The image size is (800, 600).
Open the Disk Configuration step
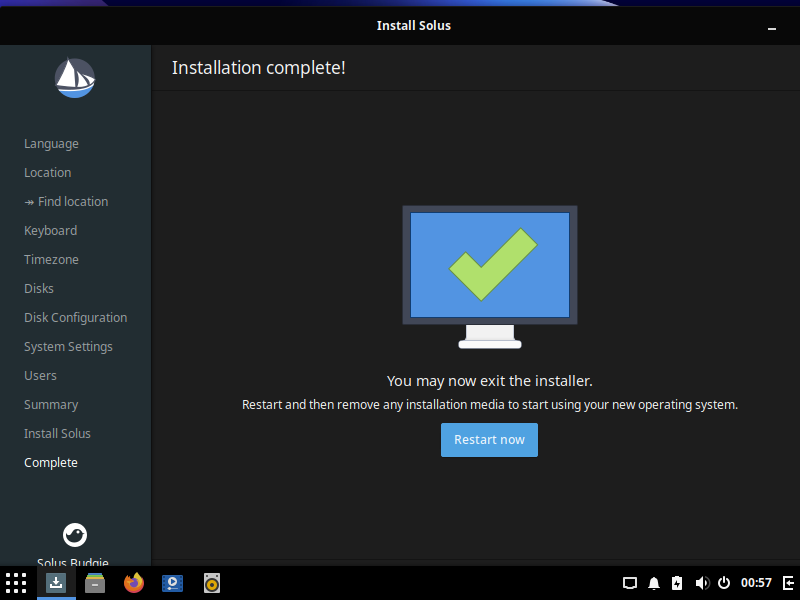[x=76, y=317]
